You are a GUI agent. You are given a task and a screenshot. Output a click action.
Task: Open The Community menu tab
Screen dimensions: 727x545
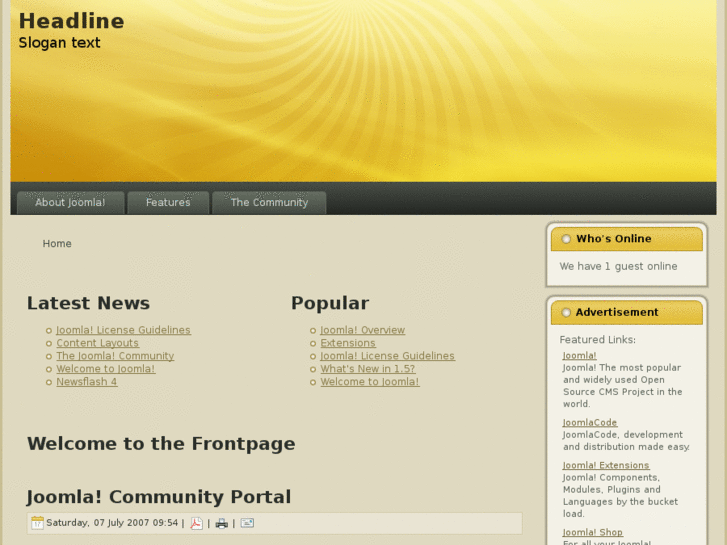(x=269, y=203)
